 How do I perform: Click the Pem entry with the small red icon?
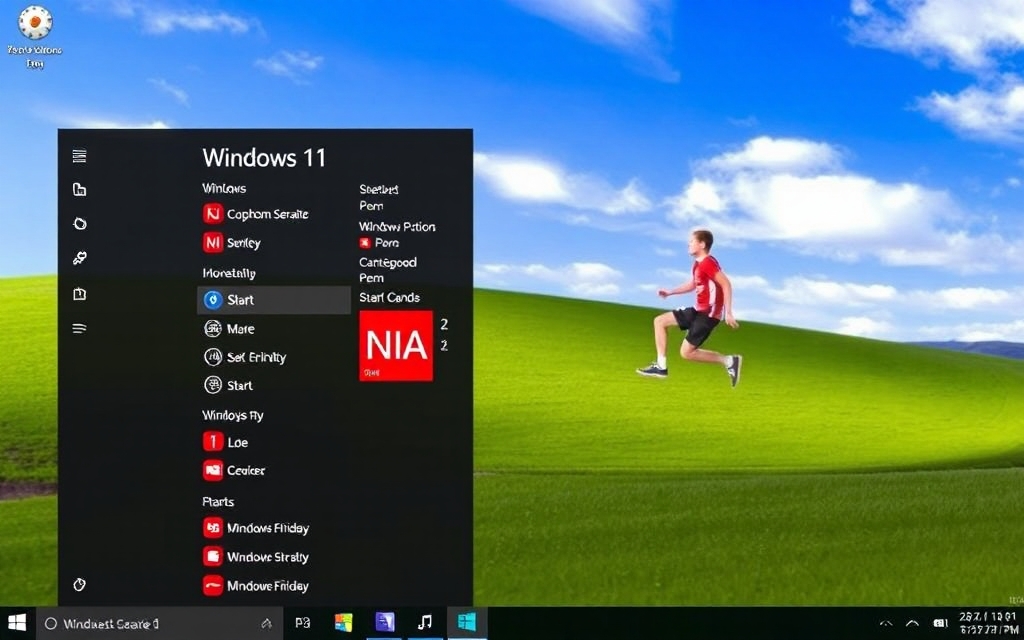pyautogui.click(x=379, y=243)
